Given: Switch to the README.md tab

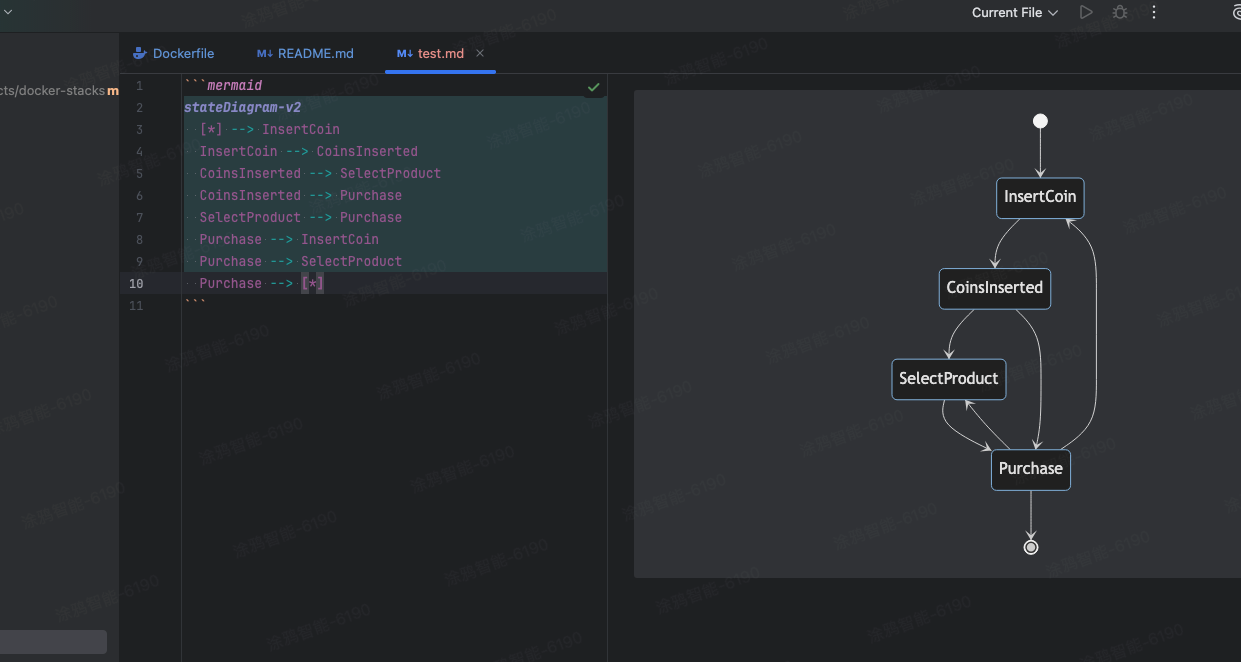Looking at the screenshot, I should point(306,53).
